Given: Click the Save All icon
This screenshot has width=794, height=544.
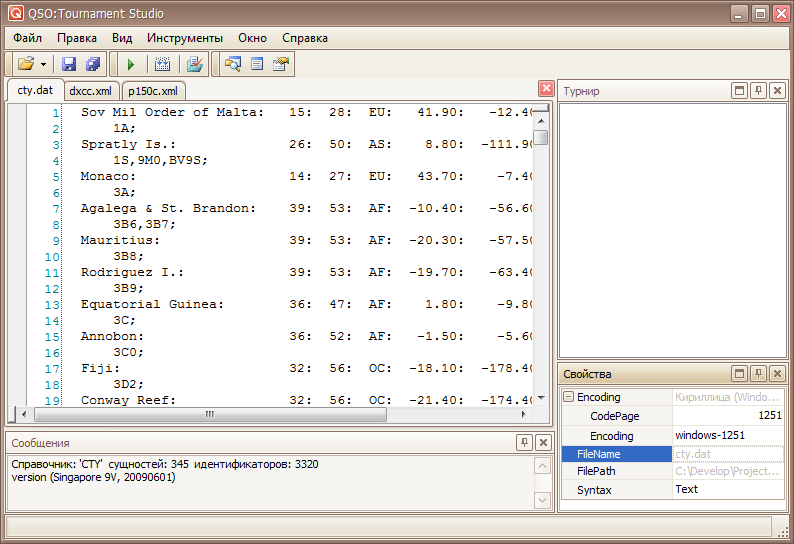Looking at the screenshot, I should click(x=93, y=64).
